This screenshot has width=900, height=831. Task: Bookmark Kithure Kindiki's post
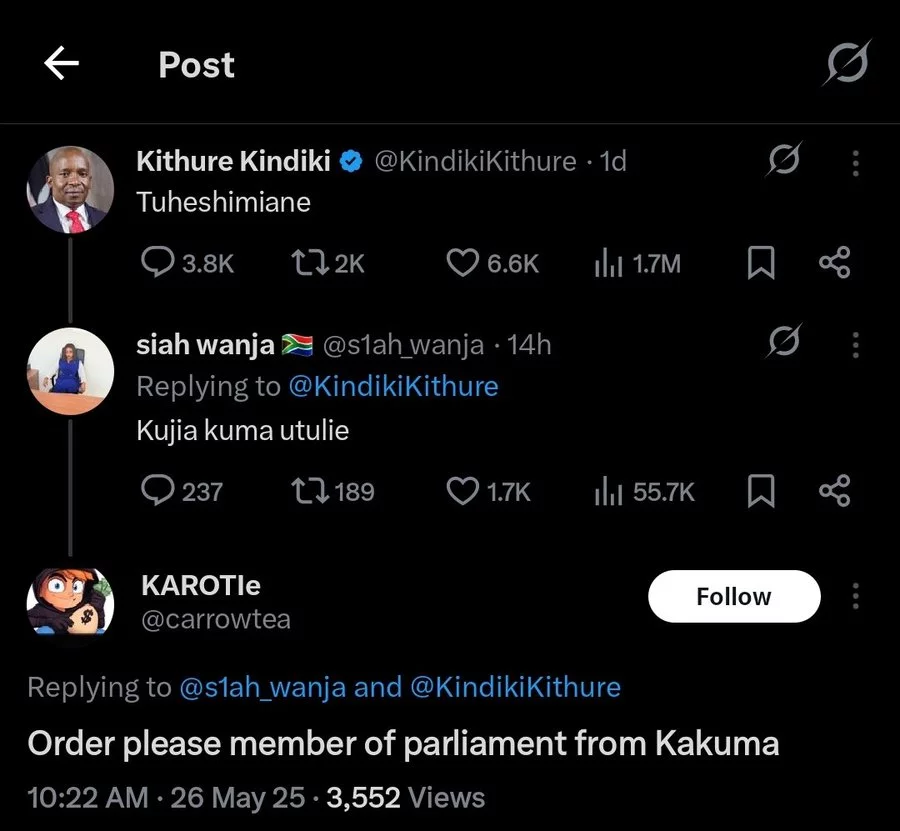point(761,263)
